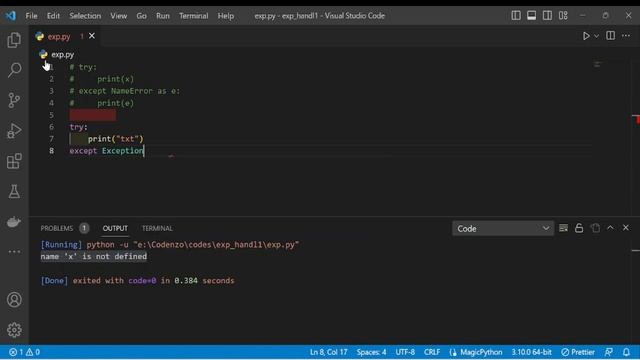This screenshot has width=640, height=360.
Task: Run the Python file with play button
Action: click(x=586, y=36)
